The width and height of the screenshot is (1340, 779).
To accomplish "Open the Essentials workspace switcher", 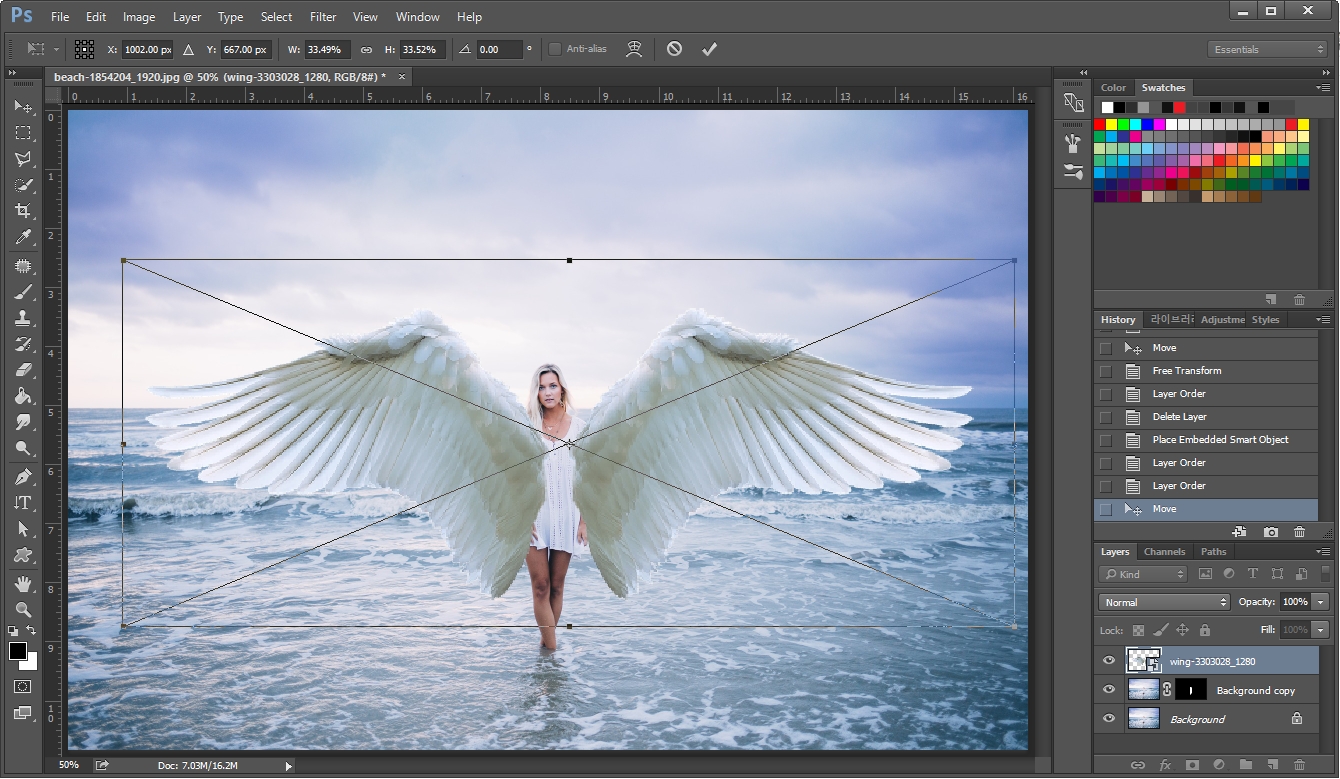I will (x=1267, y=48).
